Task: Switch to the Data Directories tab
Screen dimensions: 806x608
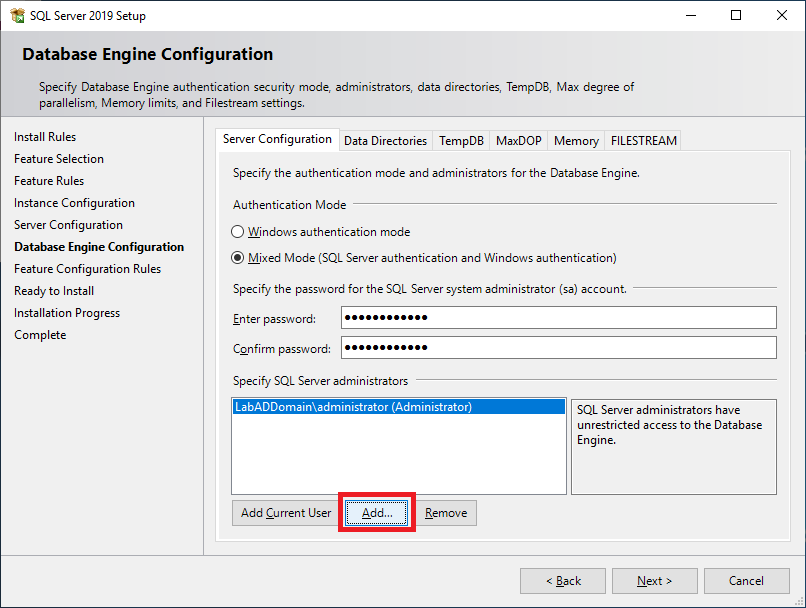Action: 385,141
